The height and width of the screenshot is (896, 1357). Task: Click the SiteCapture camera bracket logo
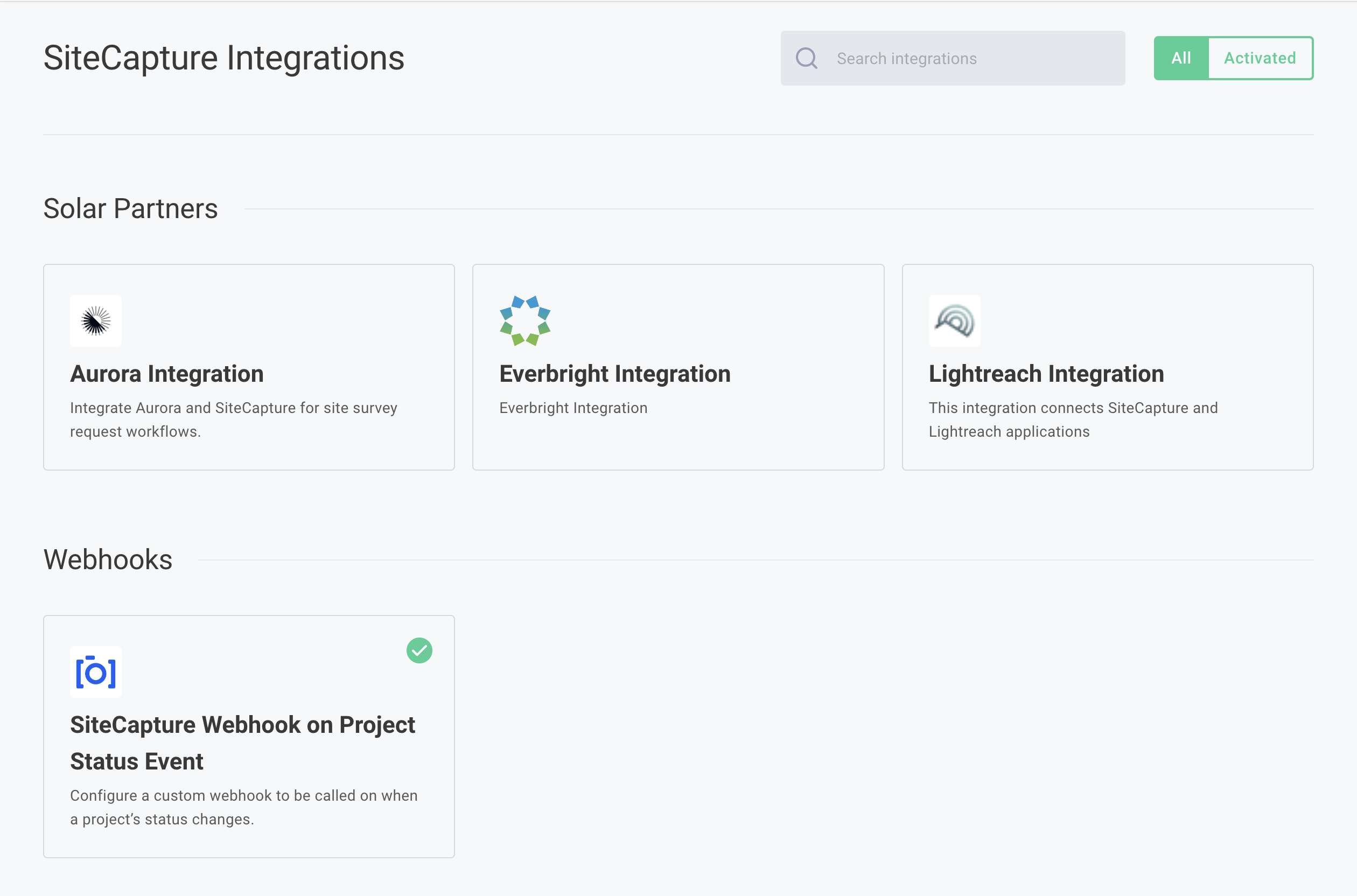[x=95, y=671]
